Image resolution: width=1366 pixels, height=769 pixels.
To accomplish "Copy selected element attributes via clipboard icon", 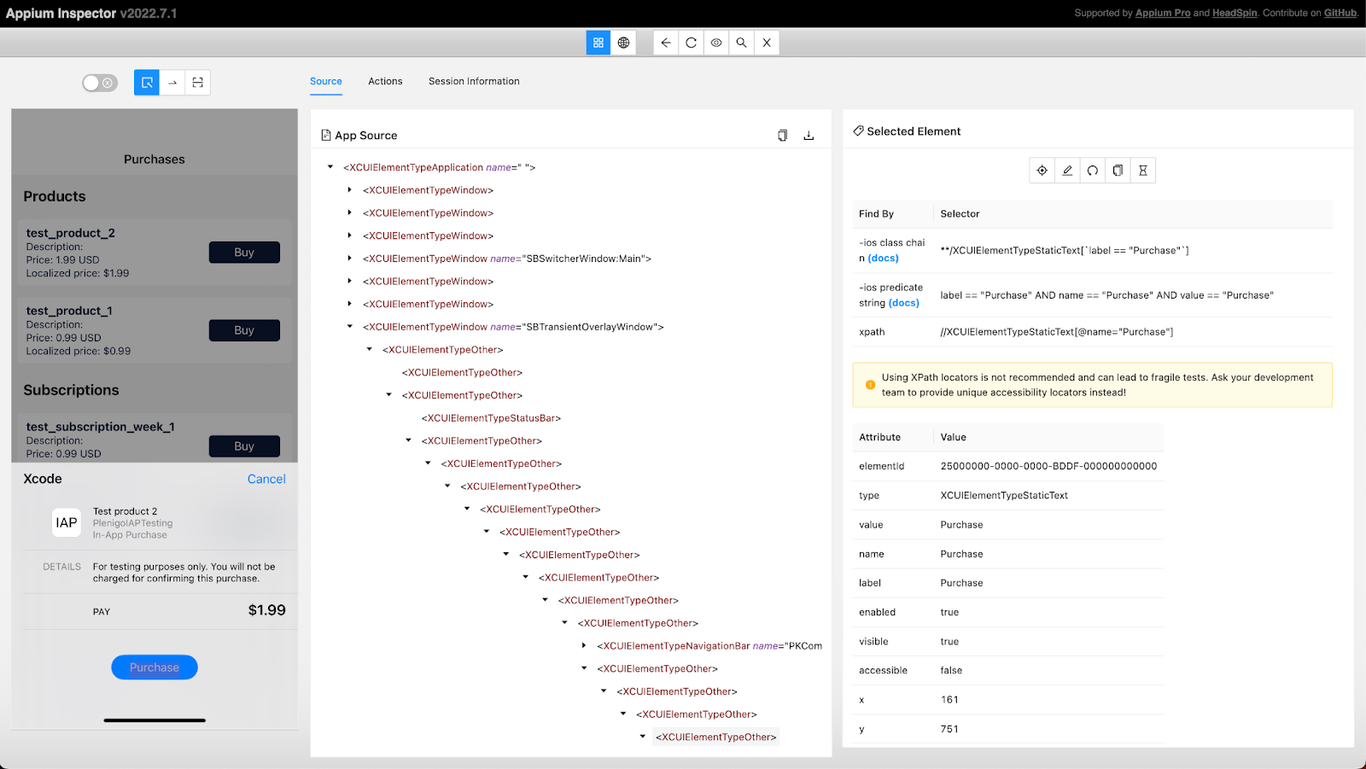I will 1117,170.
